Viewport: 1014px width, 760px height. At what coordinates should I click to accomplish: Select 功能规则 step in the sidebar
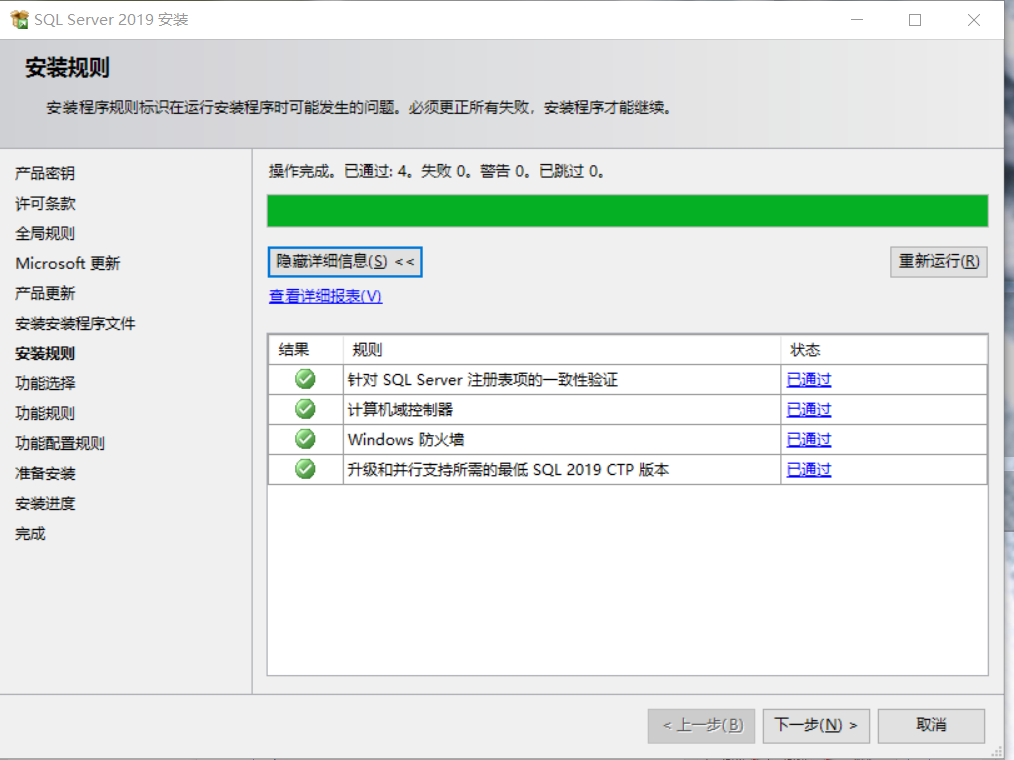45,413
